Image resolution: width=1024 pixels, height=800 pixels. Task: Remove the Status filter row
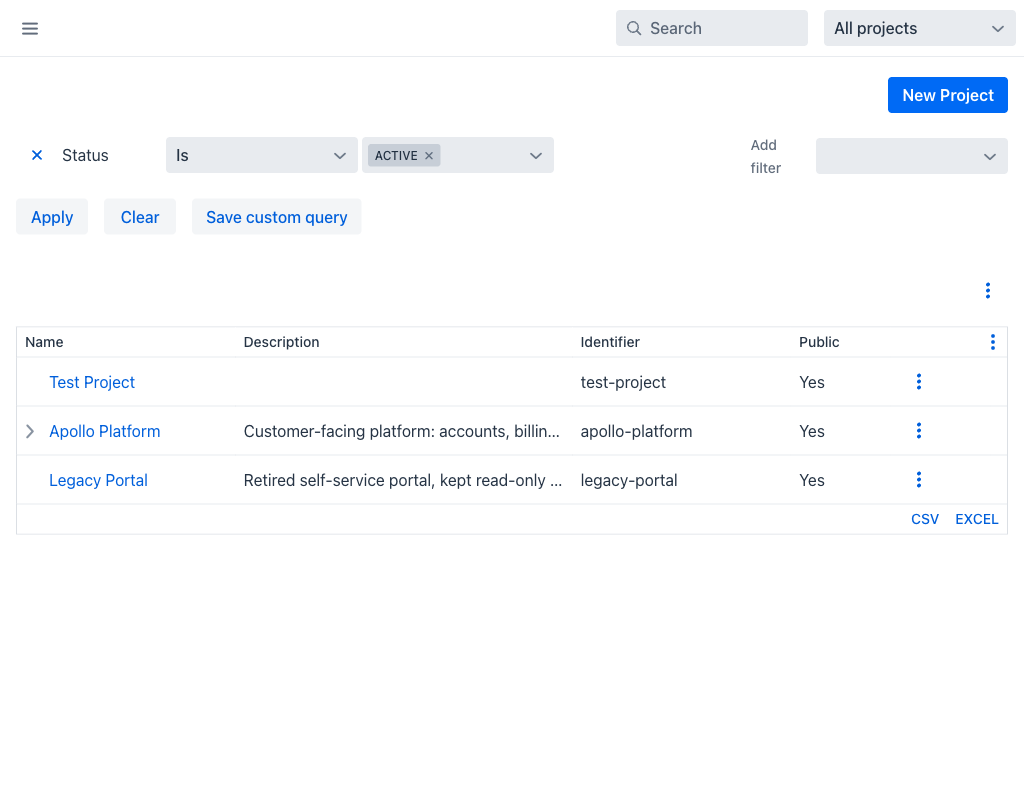coord(37,155)
